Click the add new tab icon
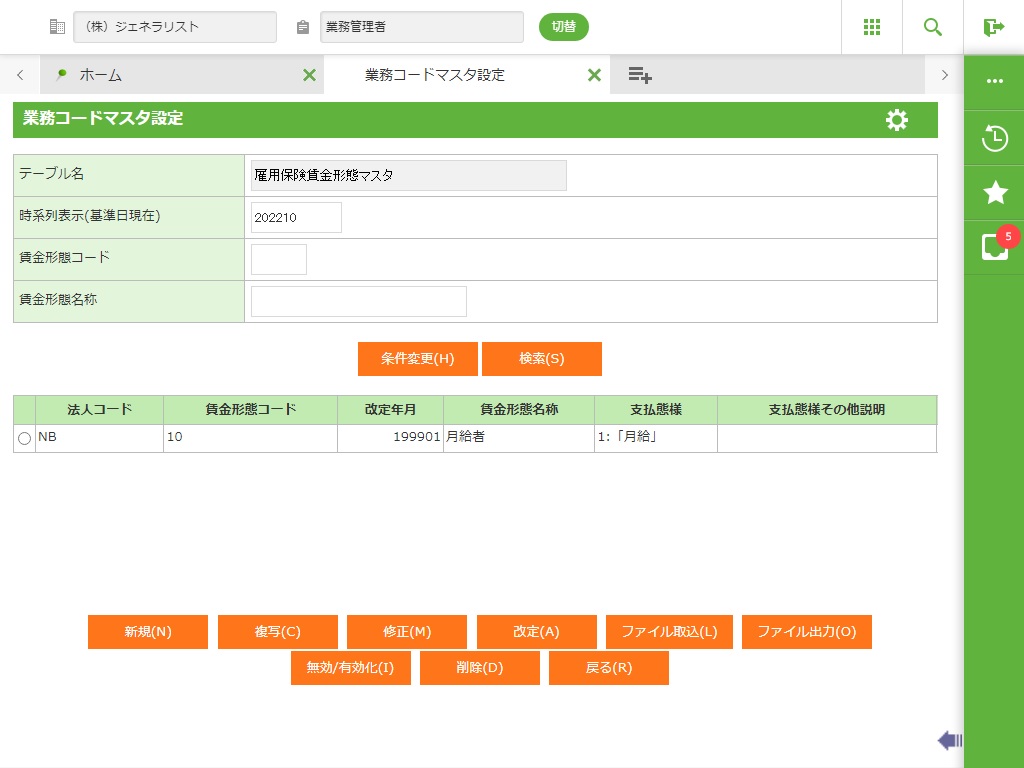Viewport: 1024px width, 768px height. [640, 75]
